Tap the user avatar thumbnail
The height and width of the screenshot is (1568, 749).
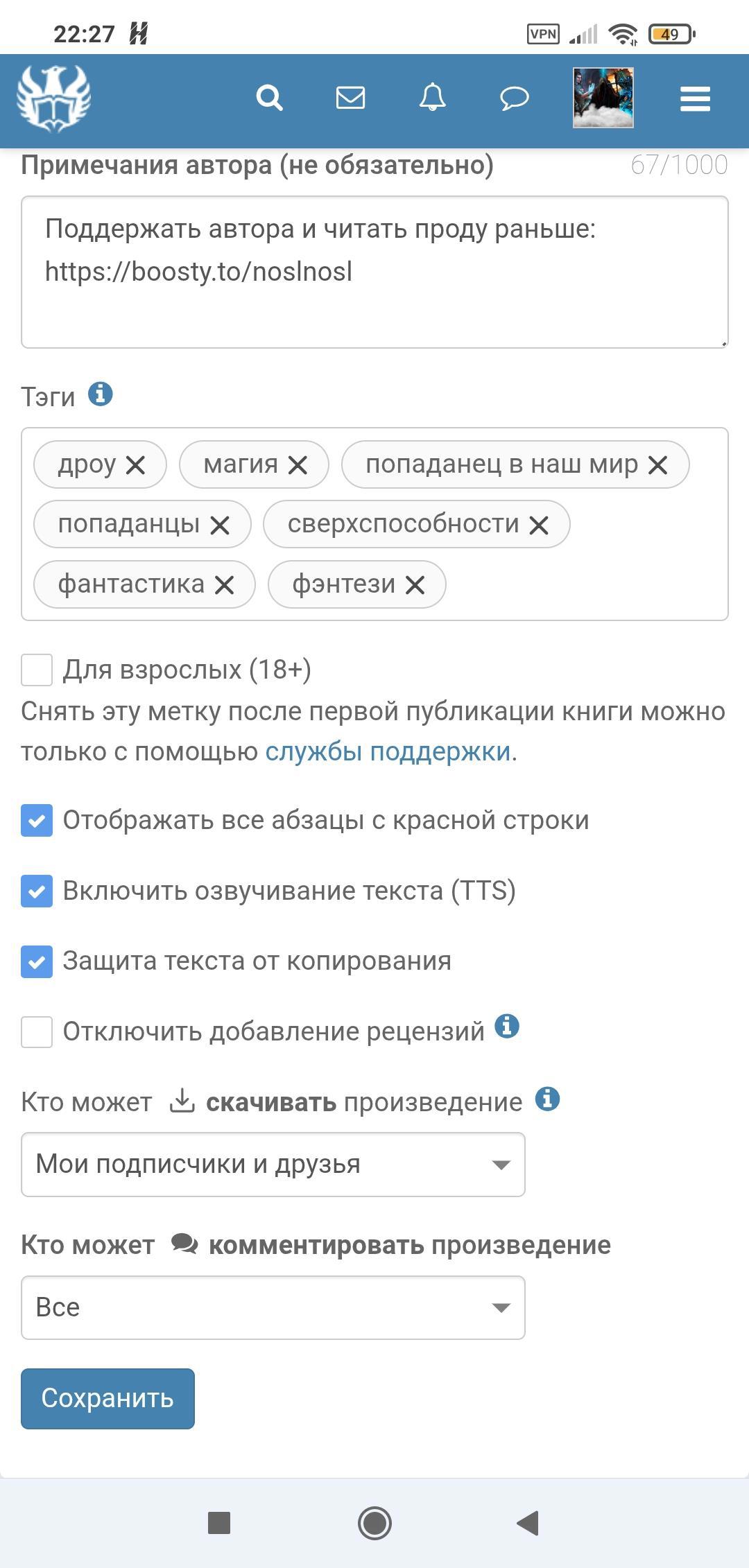tap(603, 98)
